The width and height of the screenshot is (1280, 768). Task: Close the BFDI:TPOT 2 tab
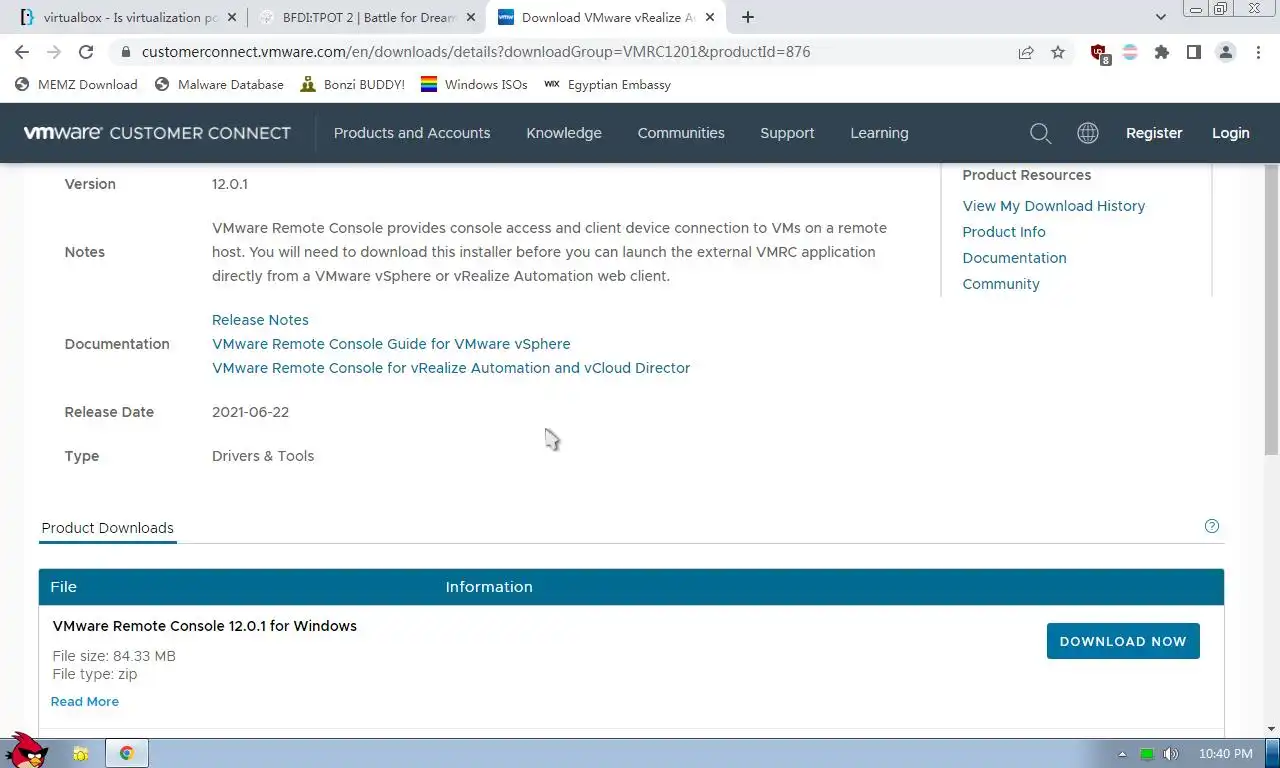coord(471,17)
